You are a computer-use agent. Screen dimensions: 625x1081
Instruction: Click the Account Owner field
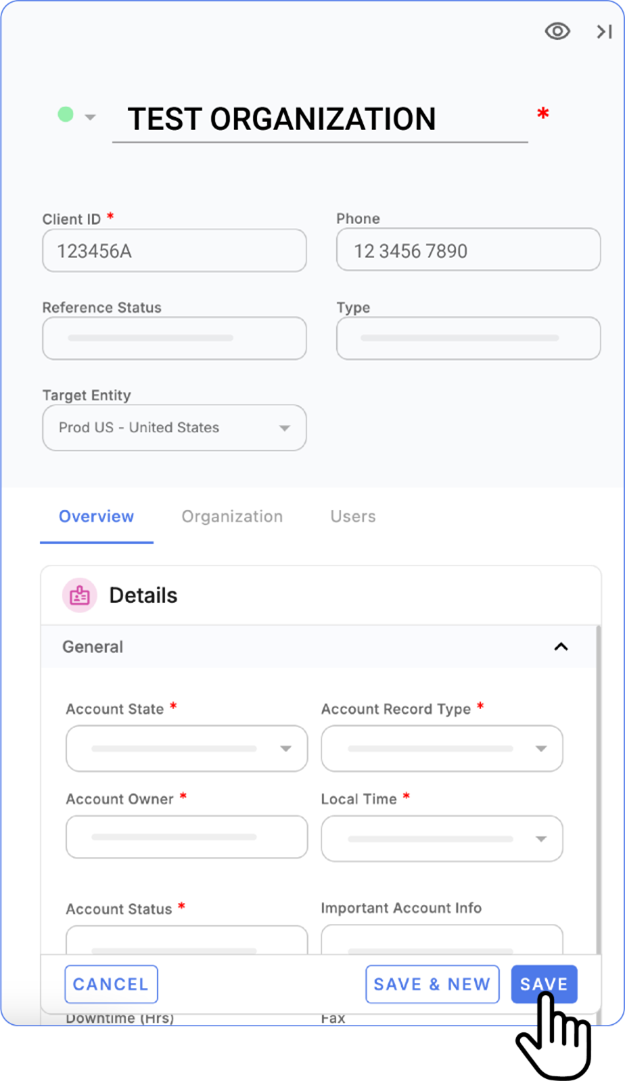[186, 837]
